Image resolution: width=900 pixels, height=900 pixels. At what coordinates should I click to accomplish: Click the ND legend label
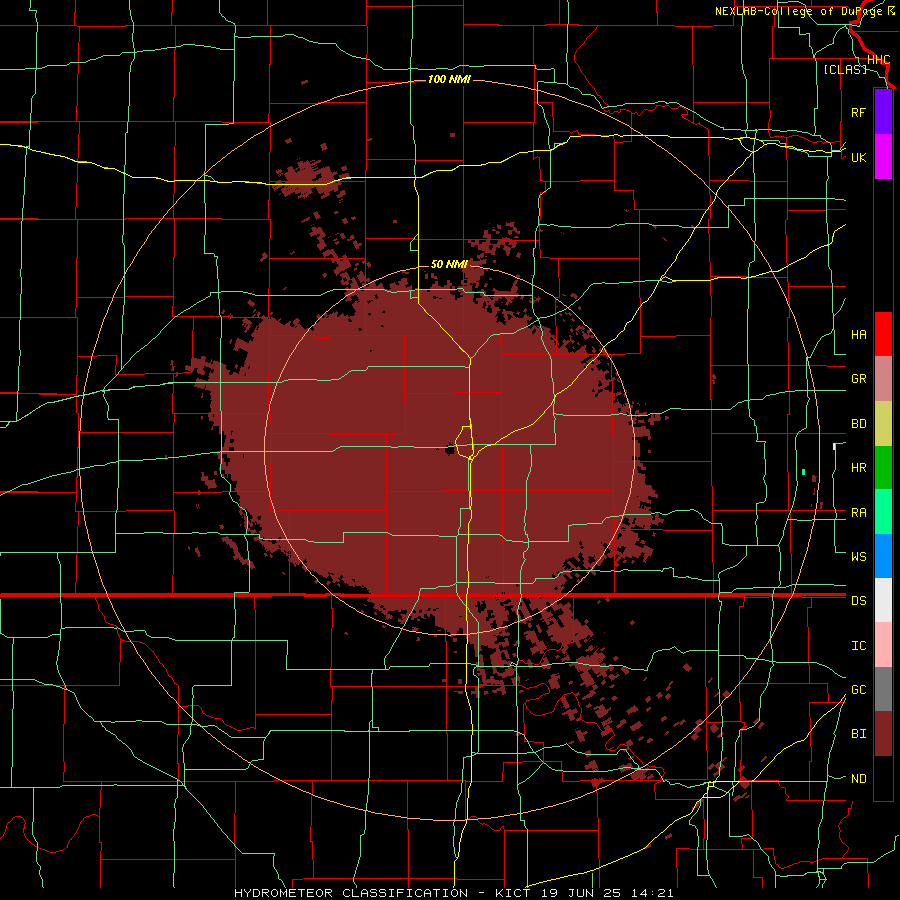858,779
